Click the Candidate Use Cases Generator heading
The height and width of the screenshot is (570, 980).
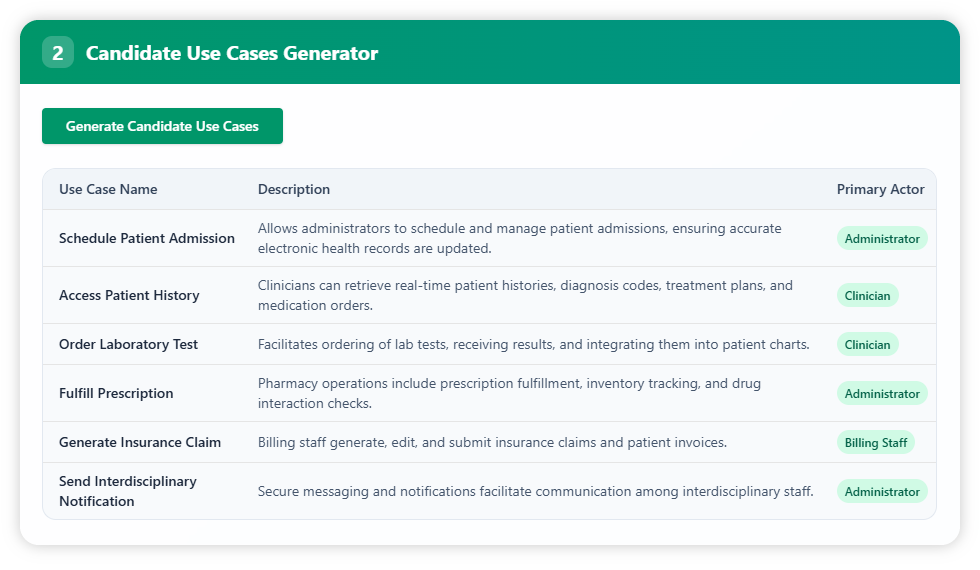click(232, 53)
